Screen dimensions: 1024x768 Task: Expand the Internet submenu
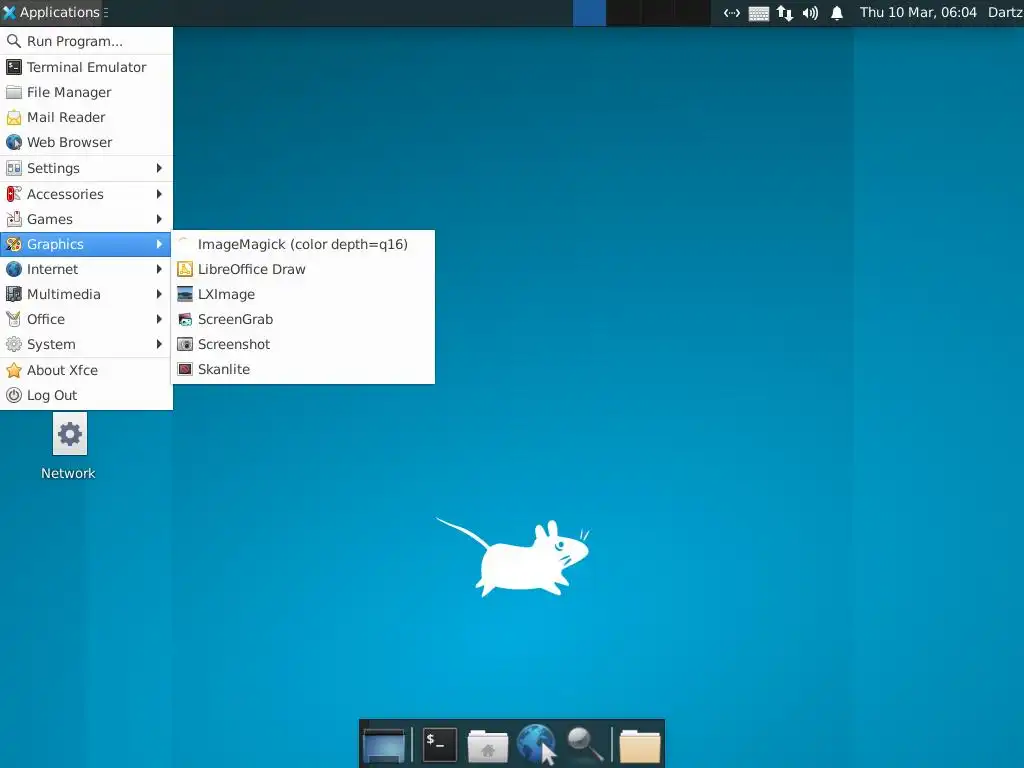pos(86,268)
